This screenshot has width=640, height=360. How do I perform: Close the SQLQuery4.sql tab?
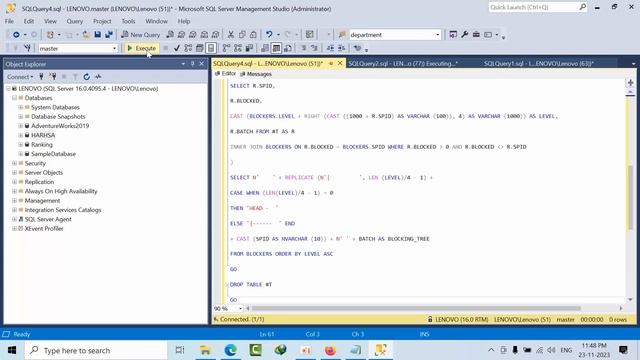point(340,64)
